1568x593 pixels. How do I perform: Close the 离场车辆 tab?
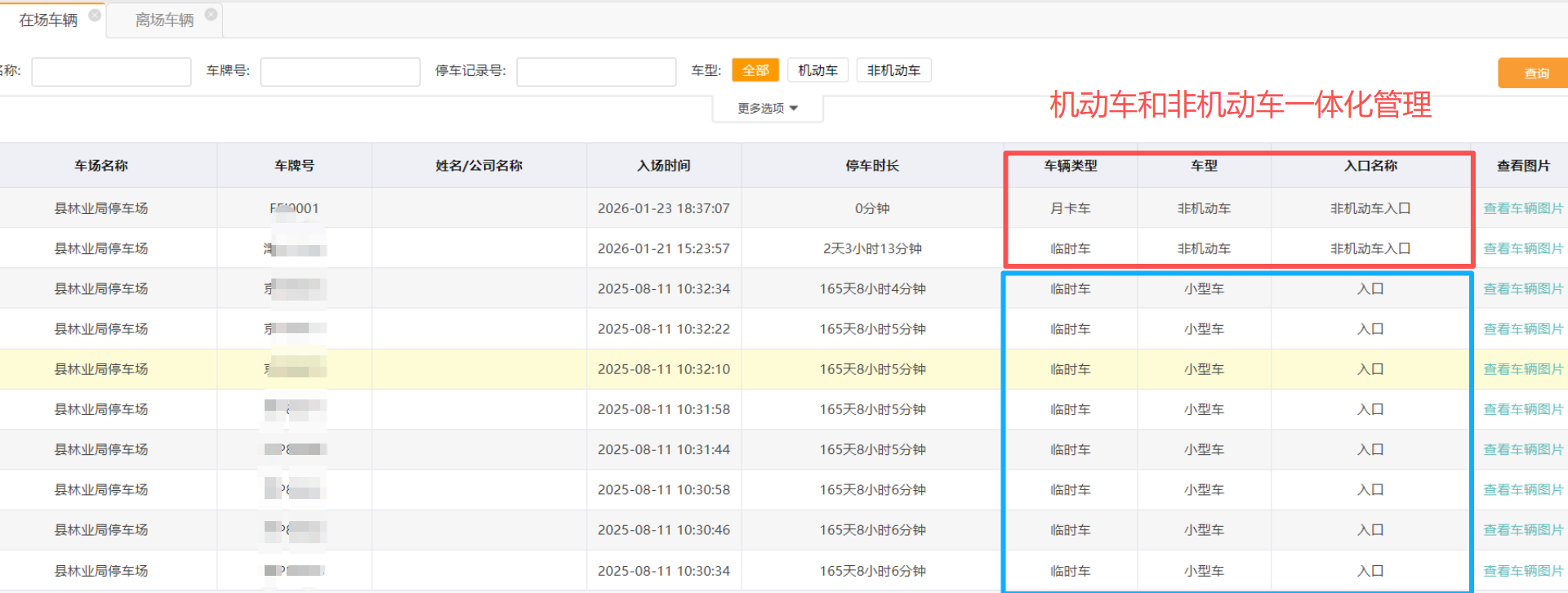pyautogui.click(x=211, y=15)
